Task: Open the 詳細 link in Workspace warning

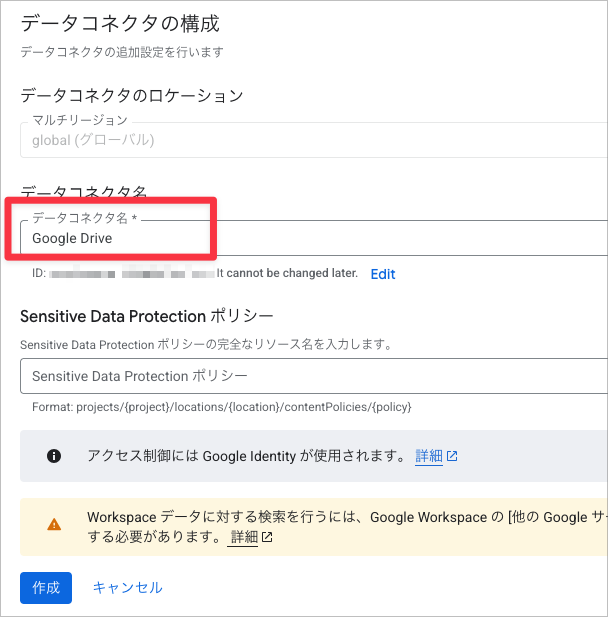Action: [244, 537]
